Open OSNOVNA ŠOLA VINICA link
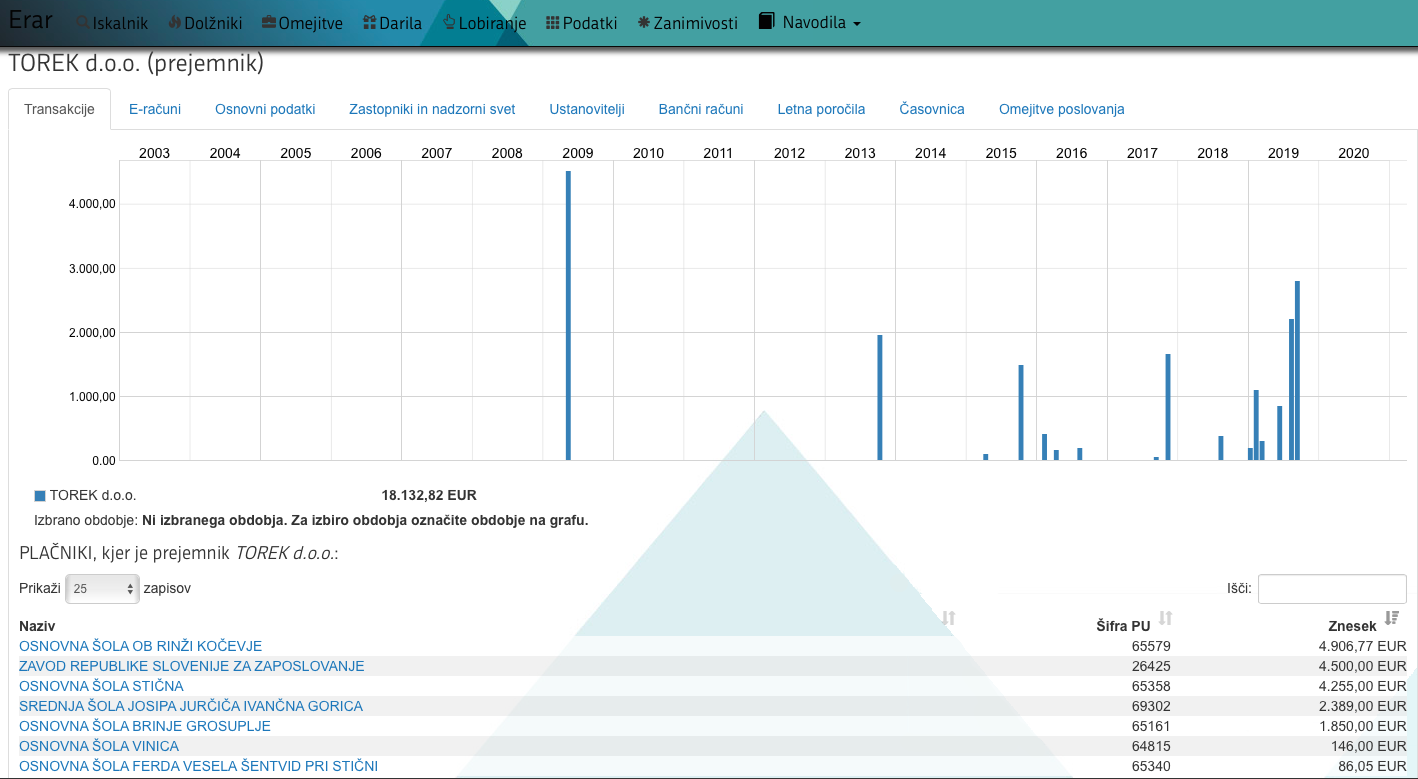Viewport: 1418px width, 779px height. (x=99, y=746)
